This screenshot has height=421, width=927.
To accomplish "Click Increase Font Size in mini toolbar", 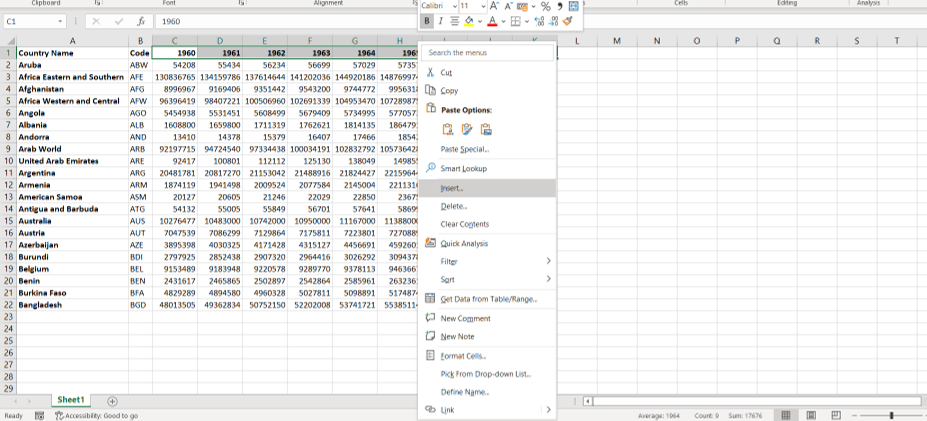I will click(494, 6).
